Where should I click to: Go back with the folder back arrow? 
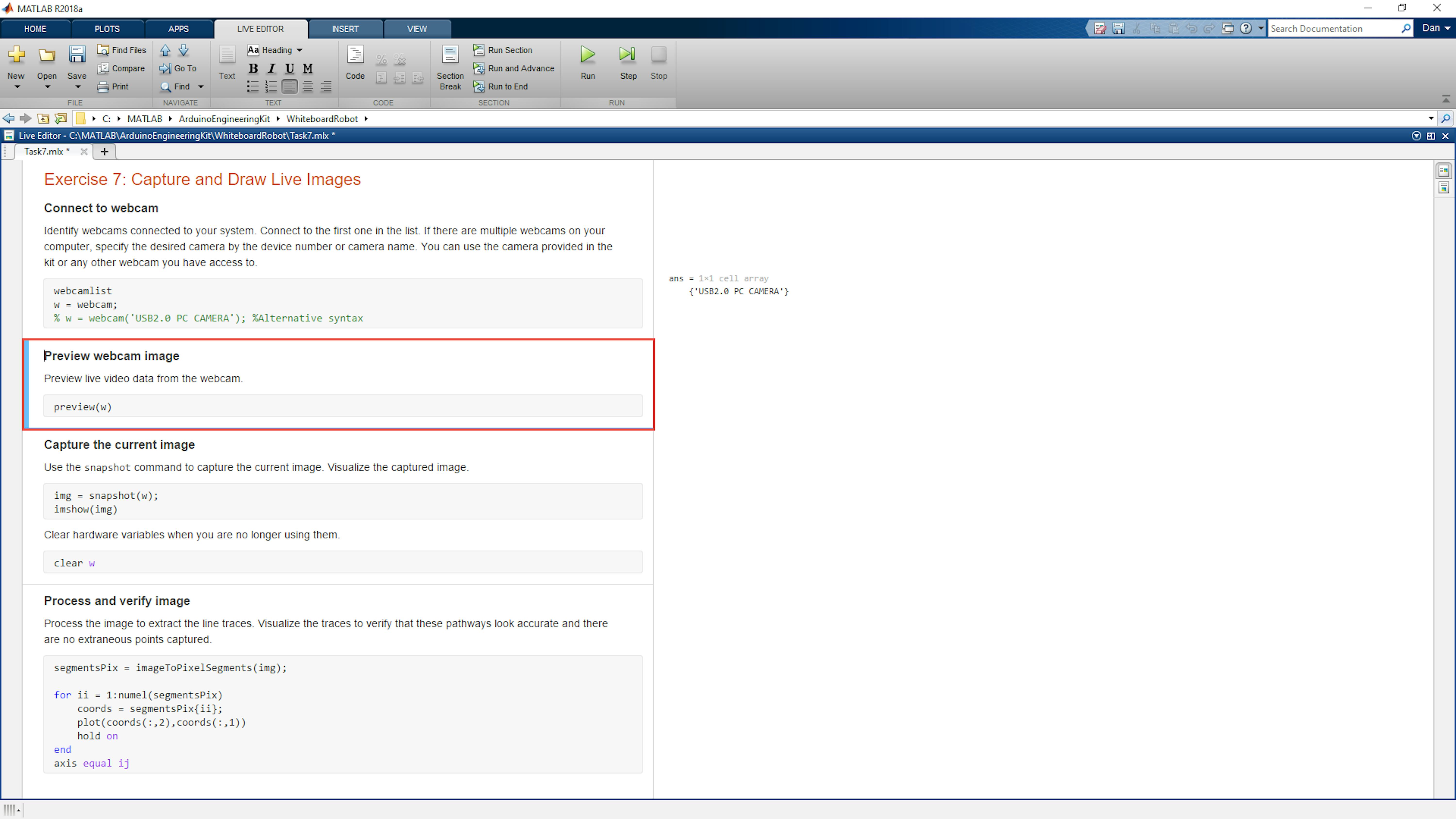pyautogui.click(x=8, y=119)
